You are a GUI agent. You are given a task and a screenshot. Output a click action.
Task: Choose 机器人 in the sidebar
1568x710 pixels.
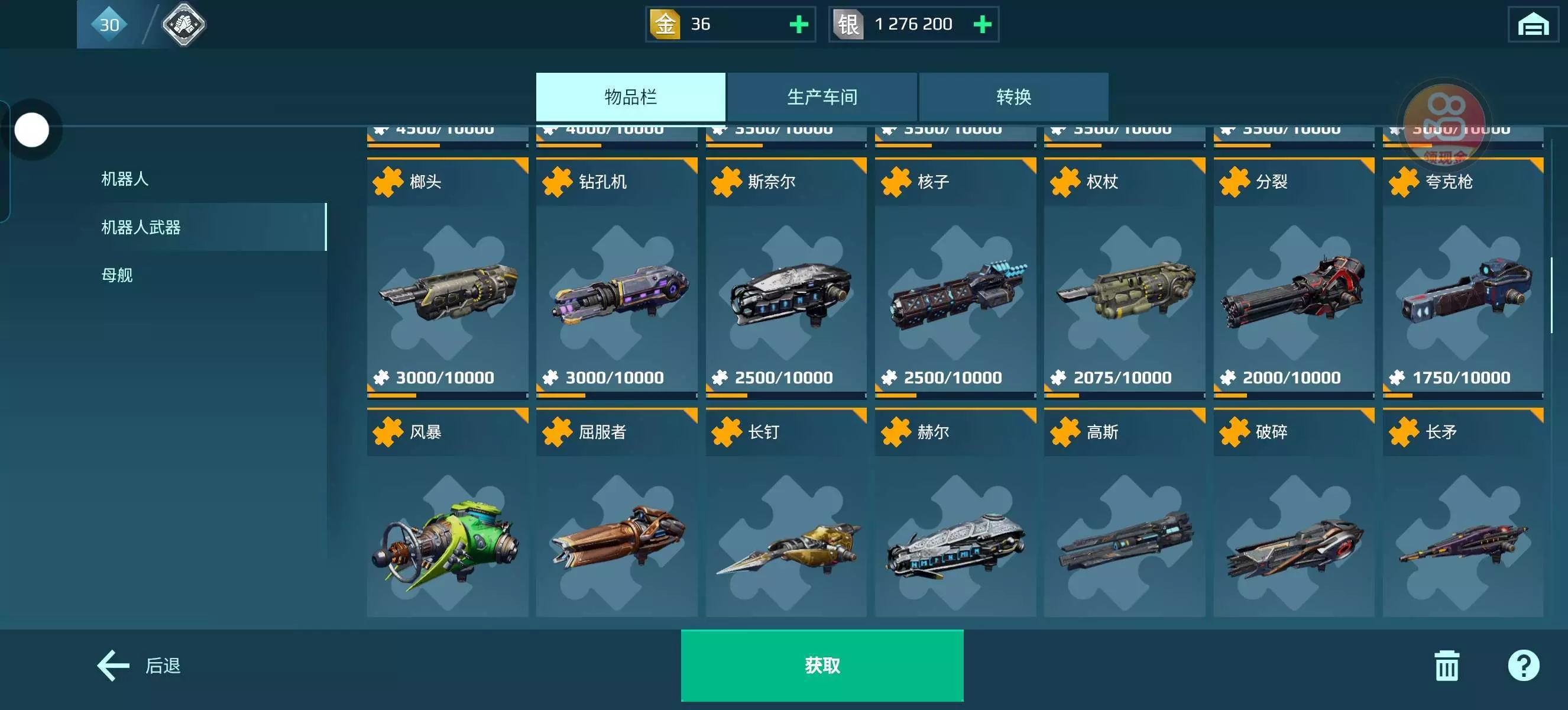[x=125, y=179]
